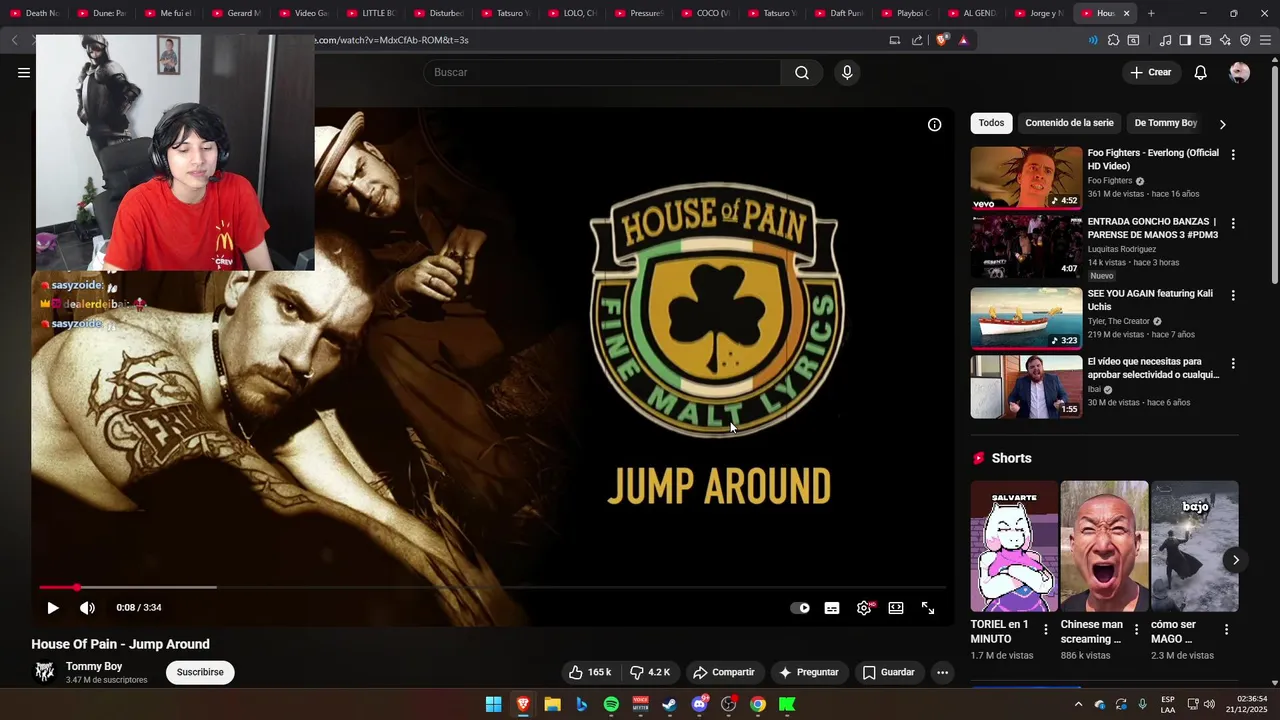Viewport: 1280px width, 720px height.
Task: Click Brave Shields lion icon in address bar
Action: click(942, 40)
